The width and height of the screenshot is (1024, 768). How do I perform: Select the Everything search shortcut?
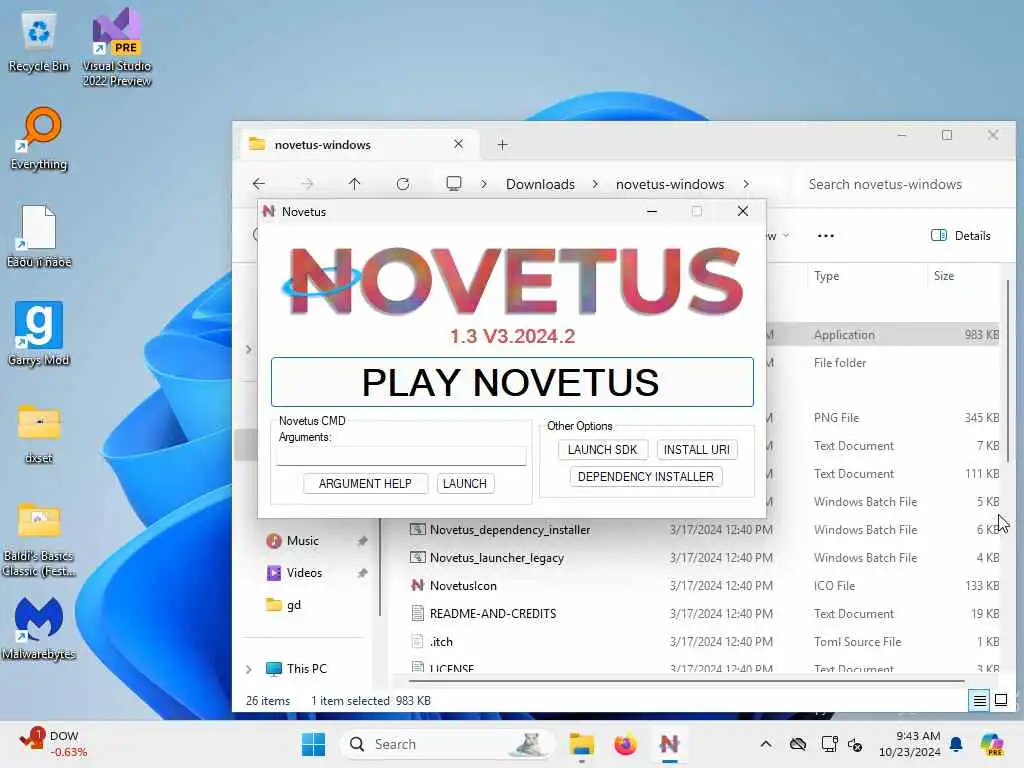(x=39, y=138)
